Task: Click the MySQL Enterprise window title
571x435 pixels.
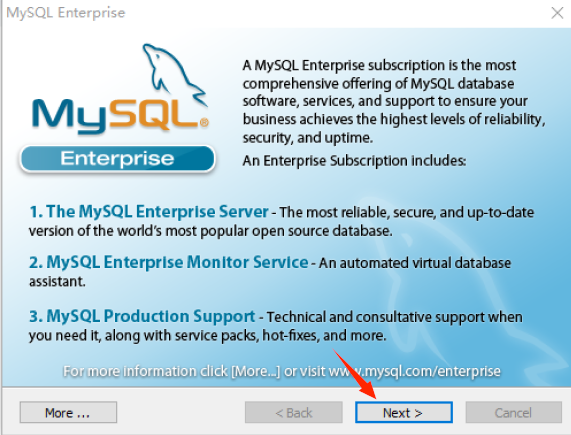Action: 66,13
